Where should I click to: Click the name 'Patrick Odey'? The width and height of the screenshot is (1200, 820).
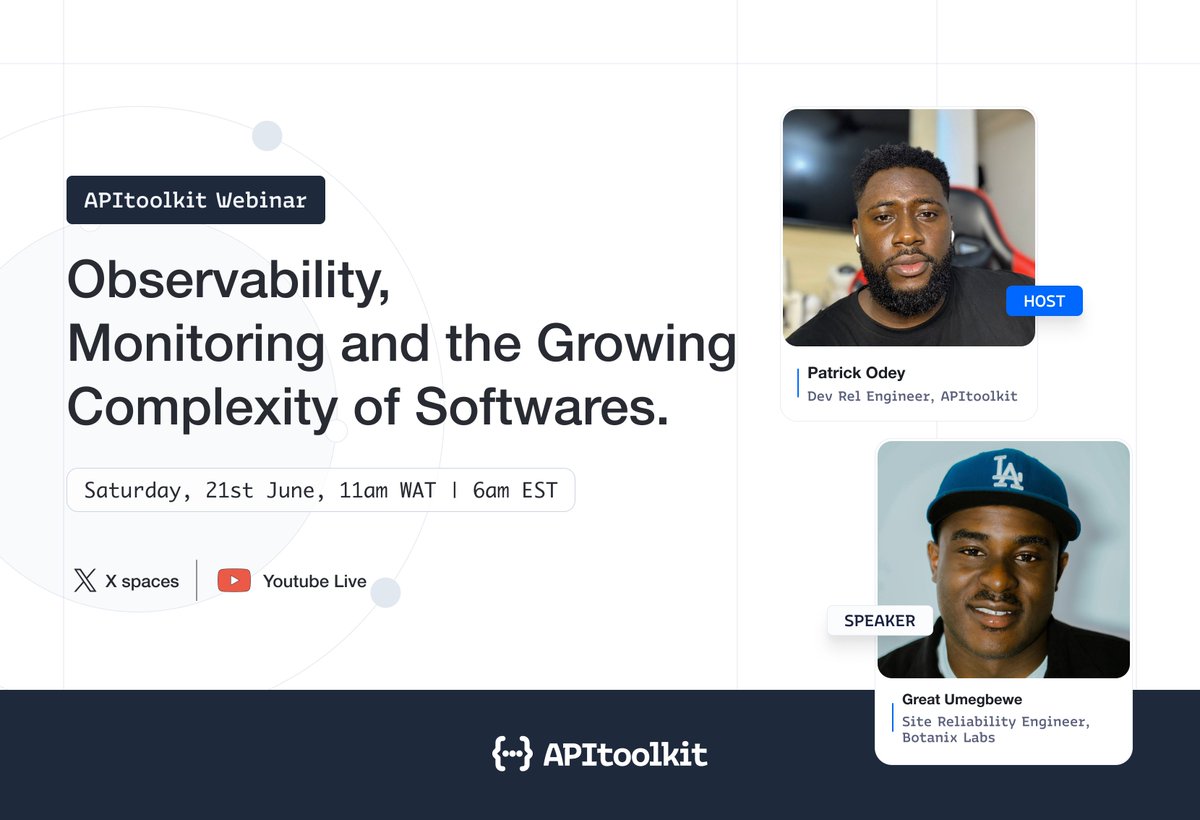tap(856, 373)
